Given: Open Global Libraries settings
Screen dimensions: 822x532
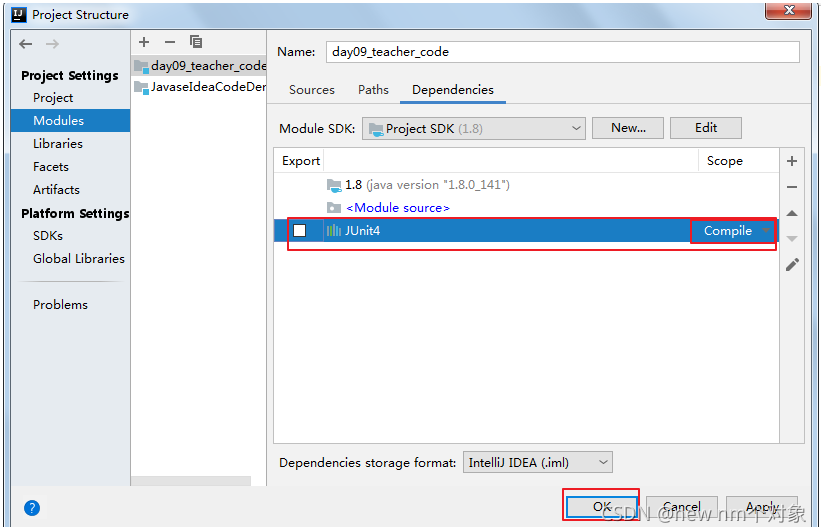Looking at the screenshot, I should coord(79,258).
